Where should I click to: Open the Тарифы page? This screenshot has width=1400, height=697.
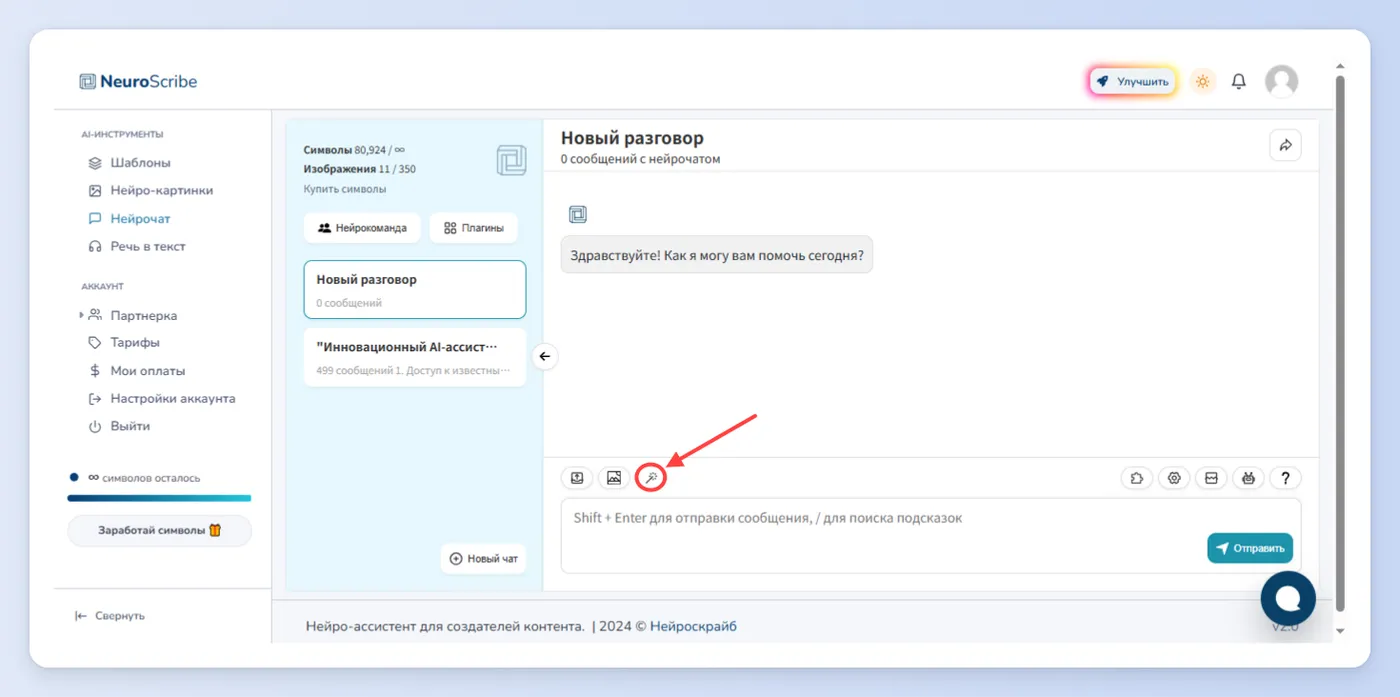point(124,343)
